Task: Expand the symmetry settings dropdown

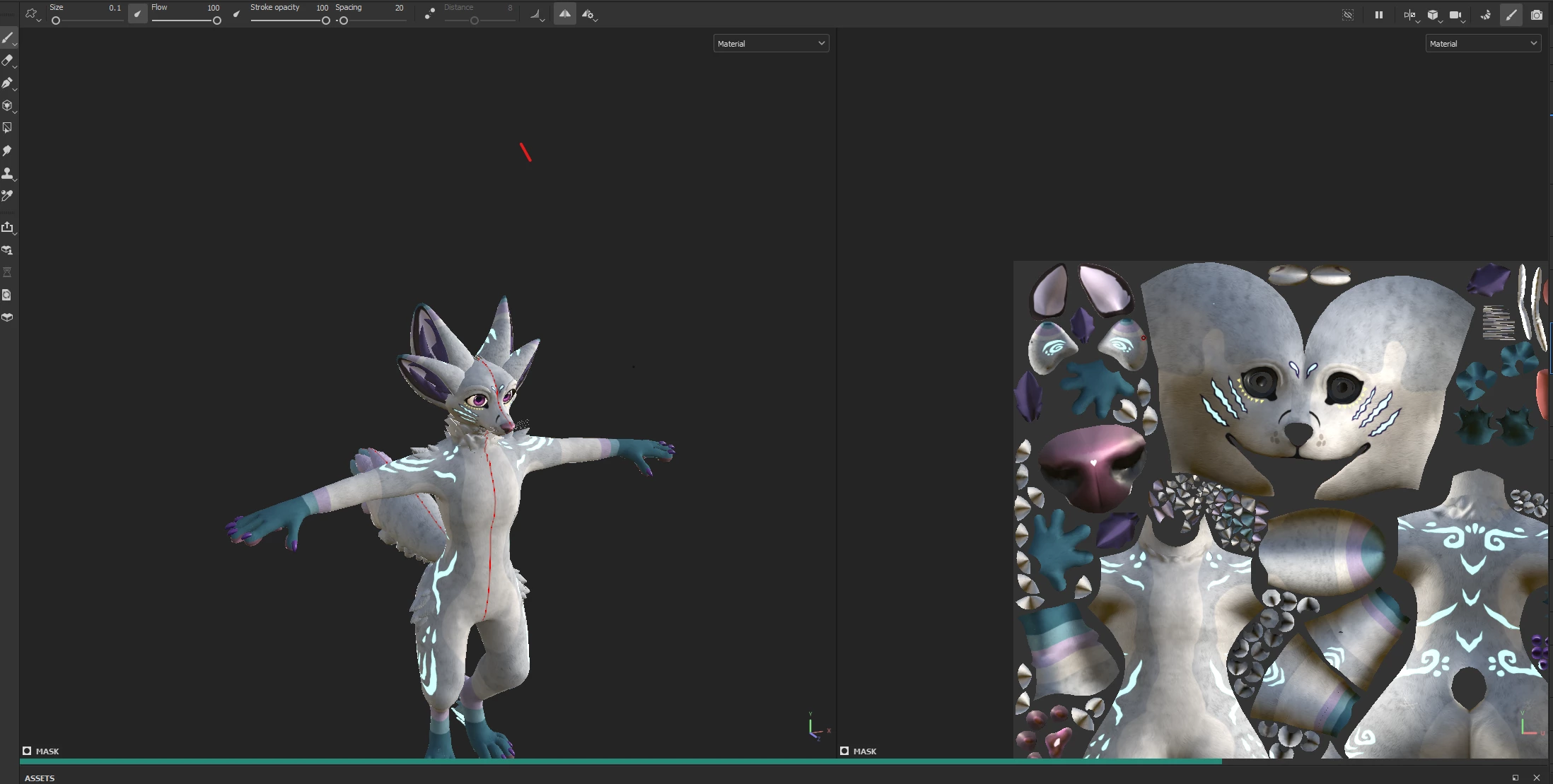Action: click(588, 15)
